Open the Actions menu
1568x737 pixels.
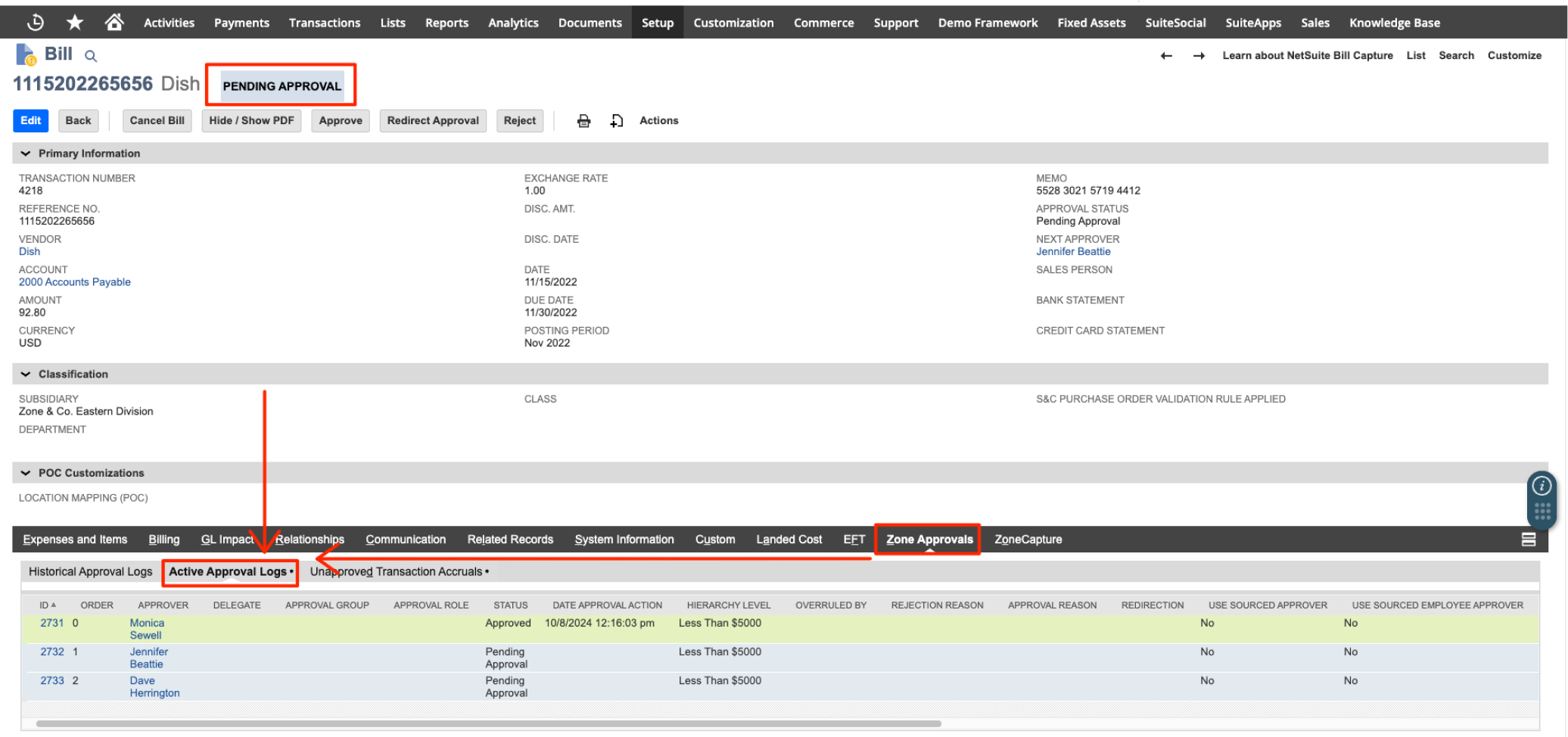click(x=658, y=120)
